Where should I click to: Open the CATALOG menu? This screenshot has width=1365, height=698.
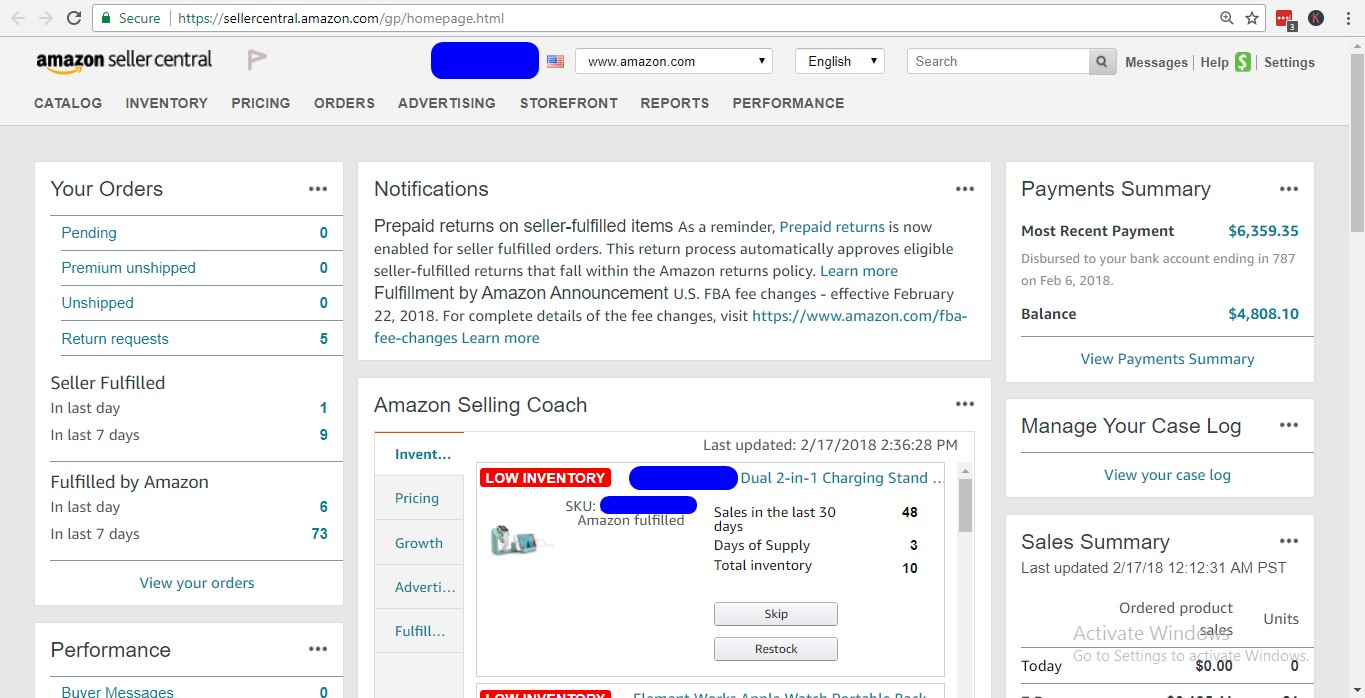click(x=68, y=103)
